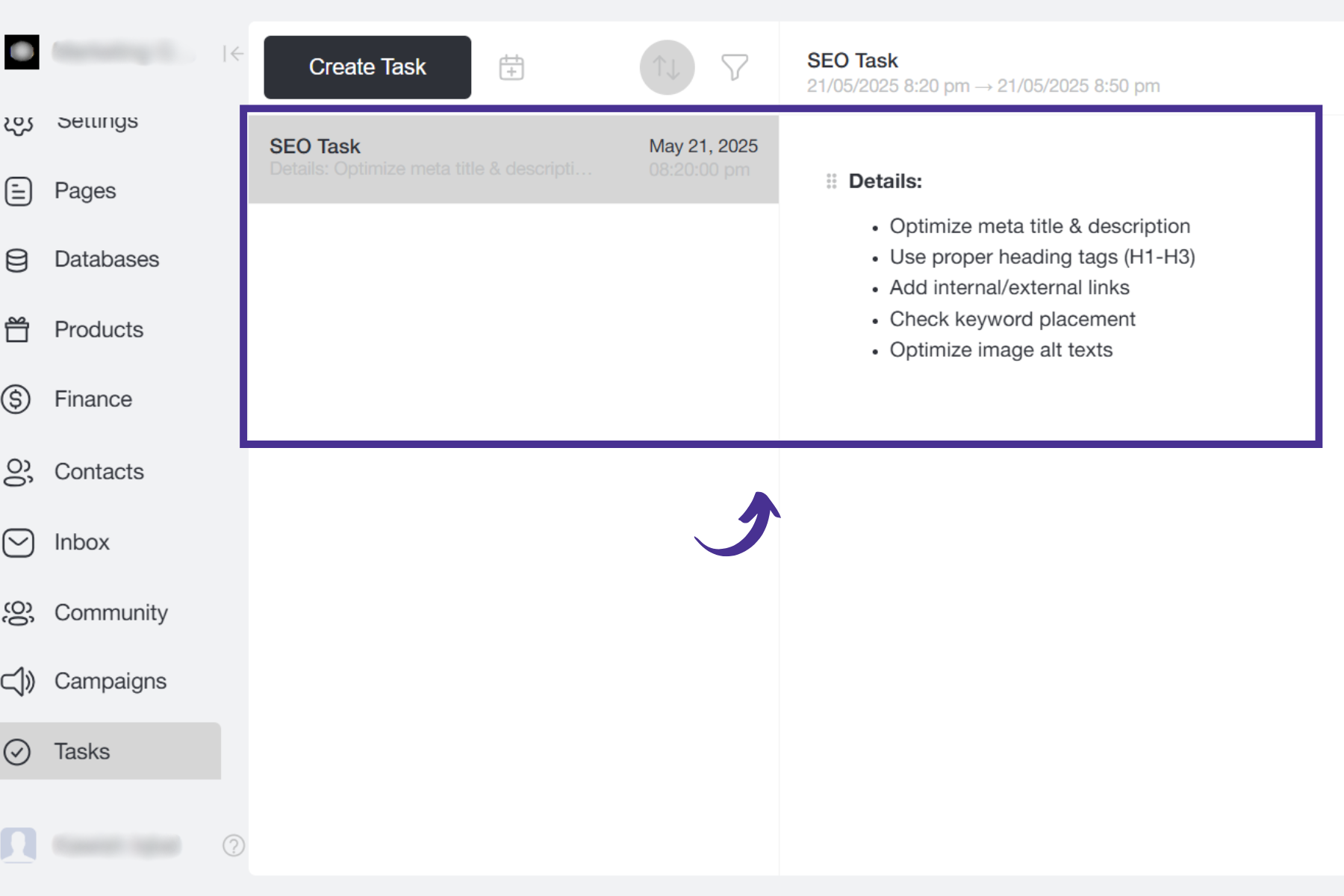This screenshot has height=896, width=1344.
Task: Open the help question mark icon
Action: click(x=233, y=845)
